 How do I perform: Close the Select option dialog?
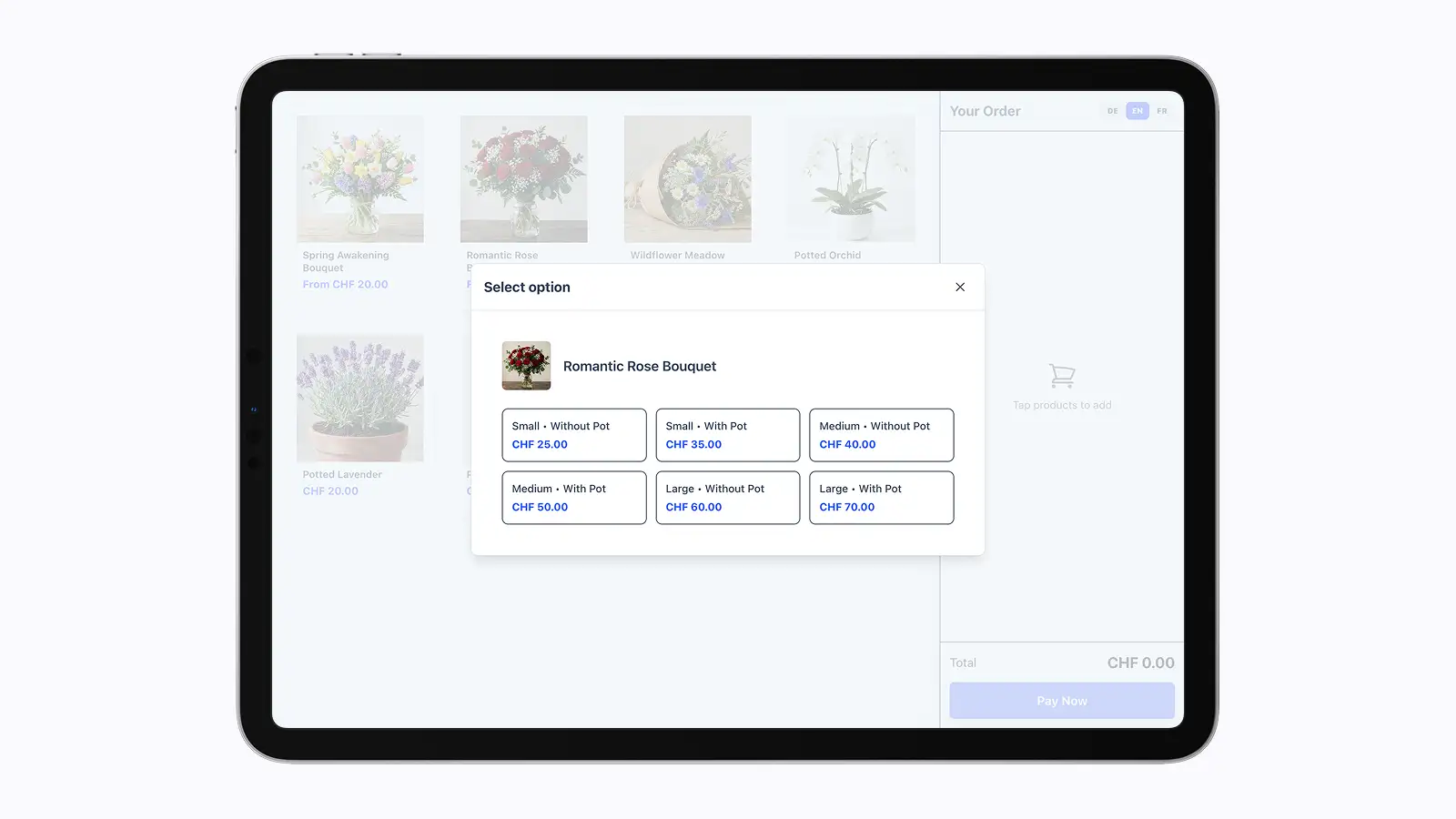click(x=960, y=287)
